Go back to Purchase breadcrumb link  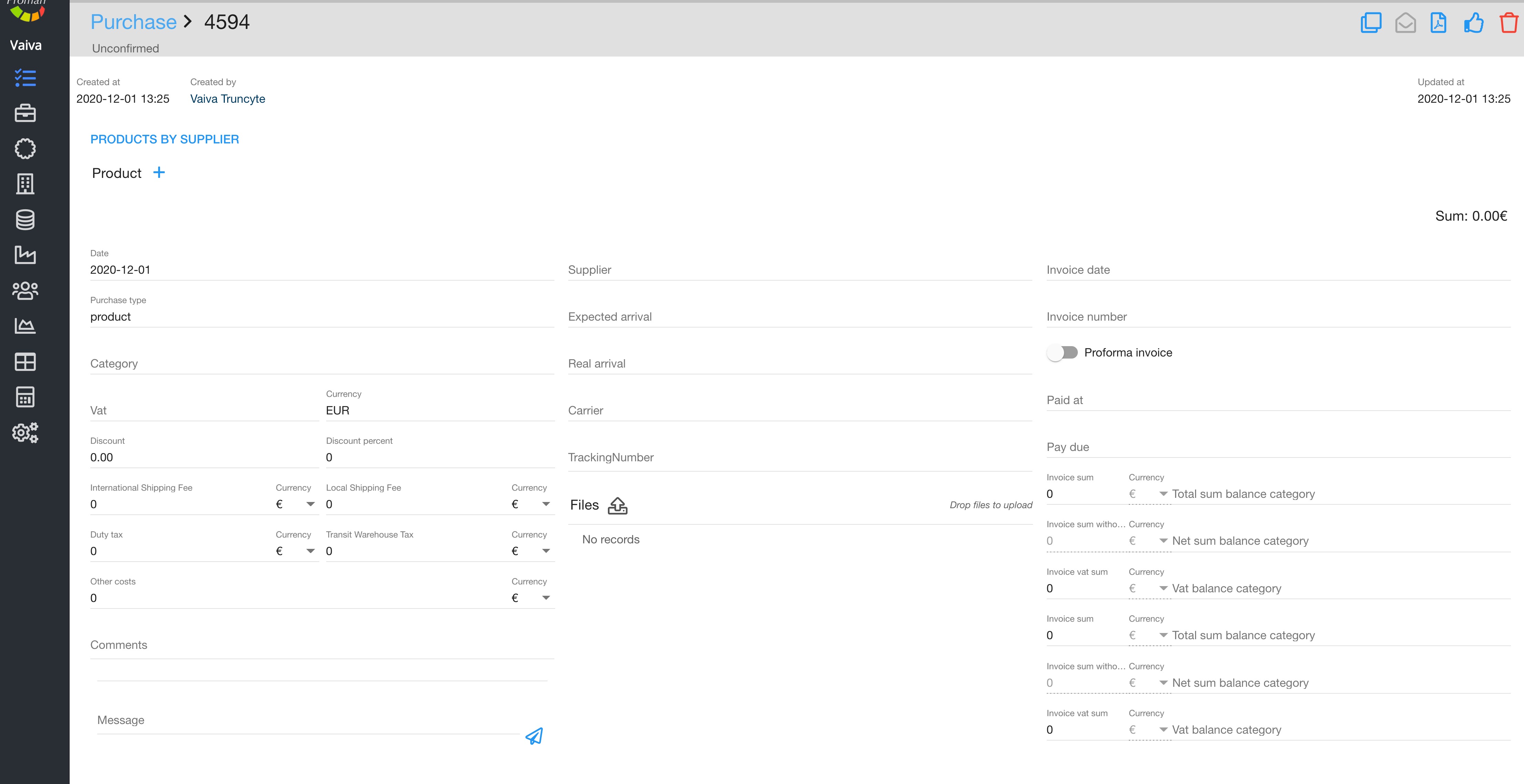coord(133,22)
